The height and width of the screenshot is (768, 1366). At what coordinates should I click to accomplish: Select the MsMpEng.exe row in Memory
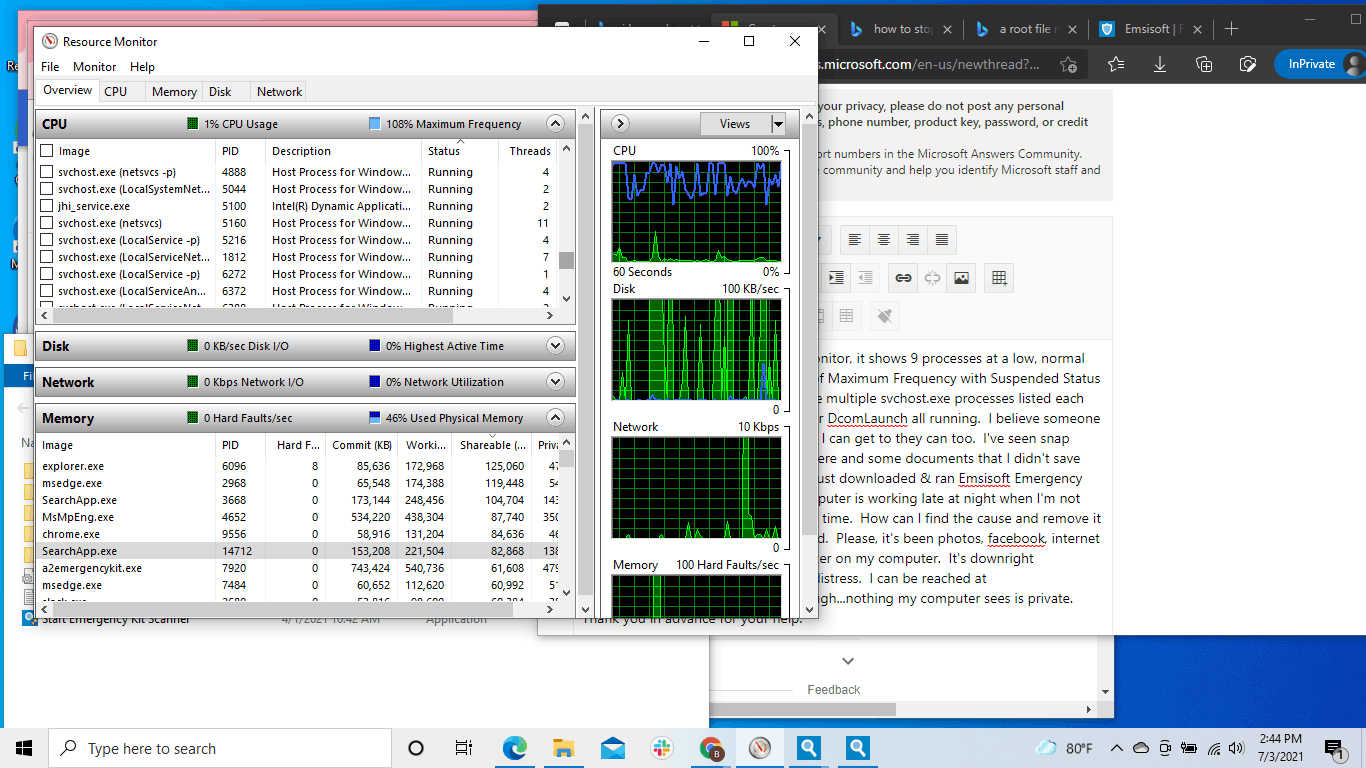pos(78,517)
